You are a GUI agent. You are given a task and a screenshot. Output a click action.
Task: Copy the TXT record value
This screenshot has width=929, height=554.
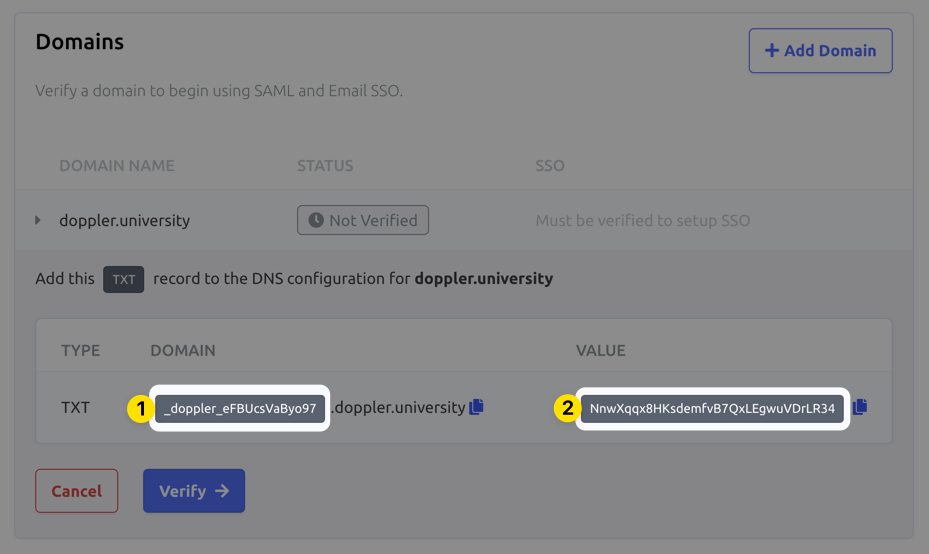tap(860, 407)
